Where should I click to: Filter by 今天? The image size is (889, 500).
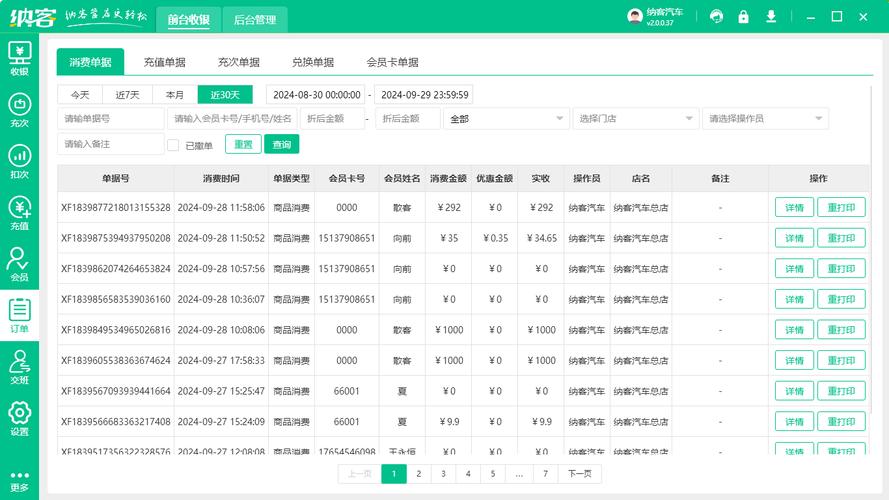[x=80, y=95]
